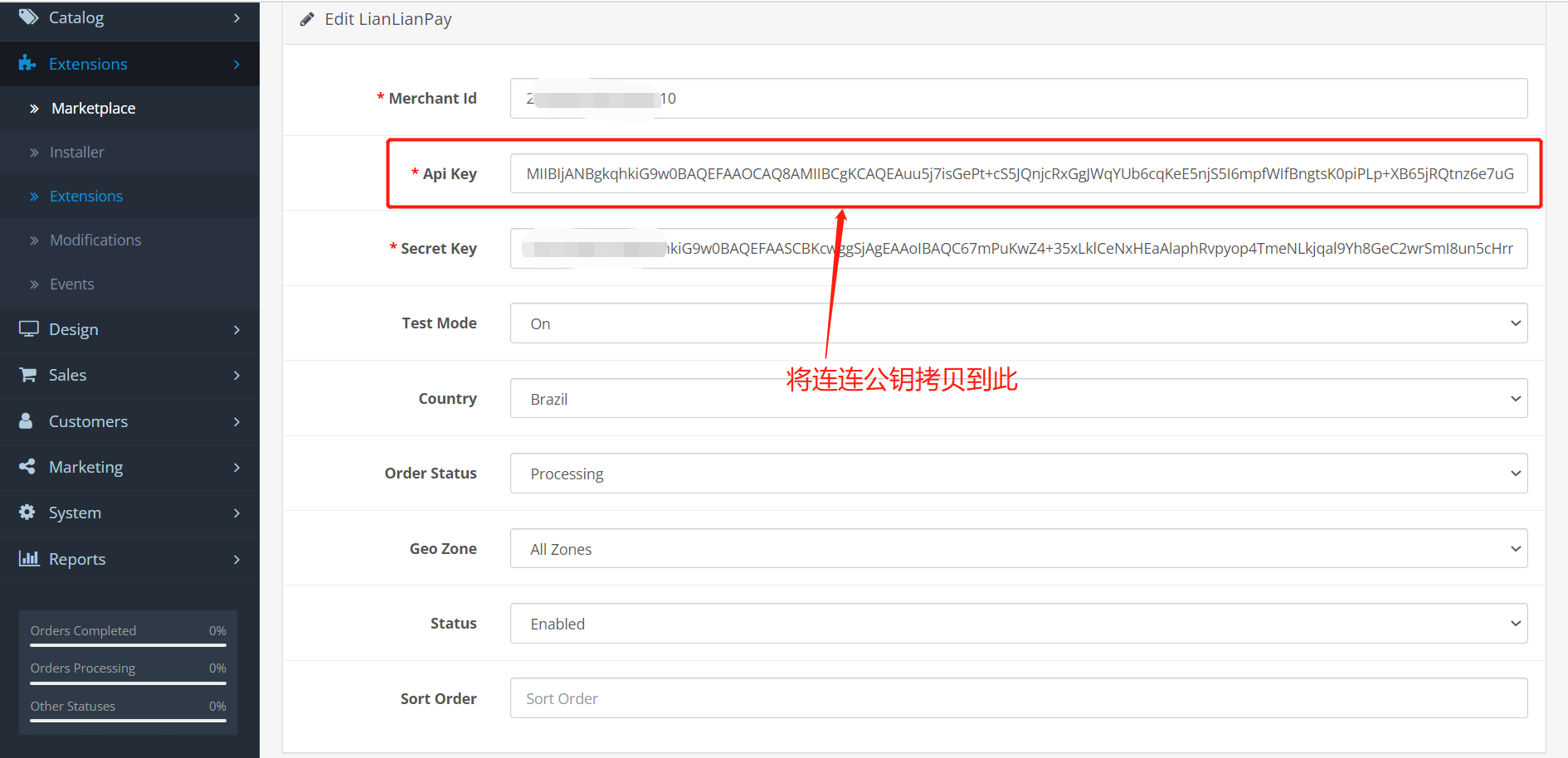This screenshot has width=1568, height=758.
Task: Click the Secret Key input field
Action: click(1019, 249)
